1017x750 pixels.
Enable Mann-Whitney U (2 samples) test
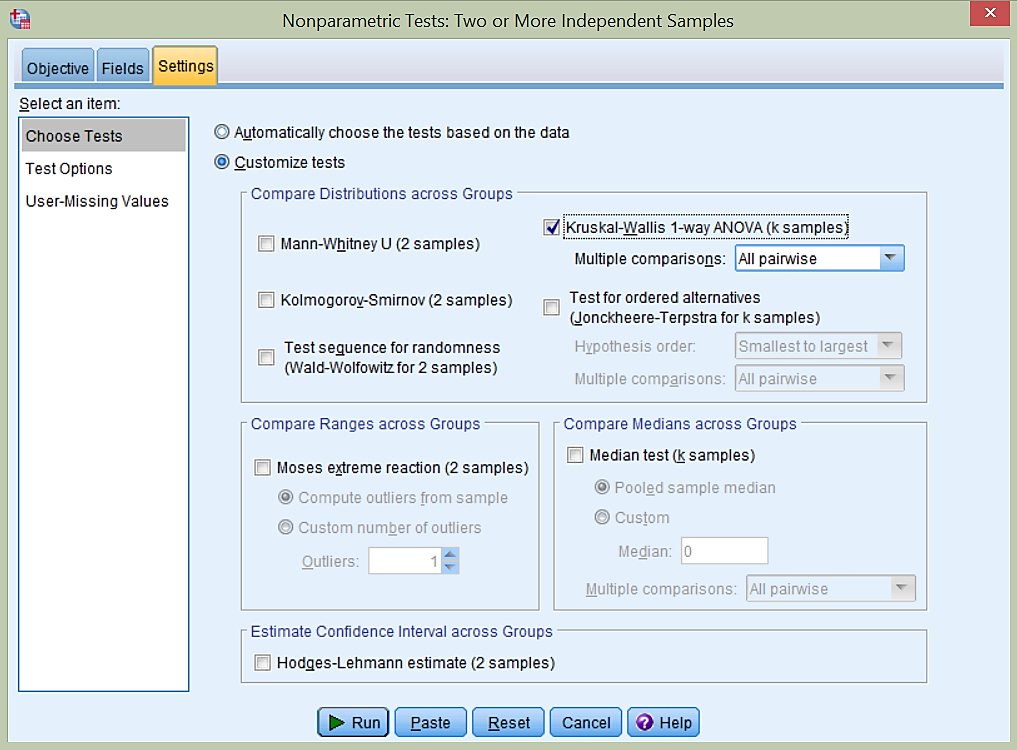coord(266,243)
